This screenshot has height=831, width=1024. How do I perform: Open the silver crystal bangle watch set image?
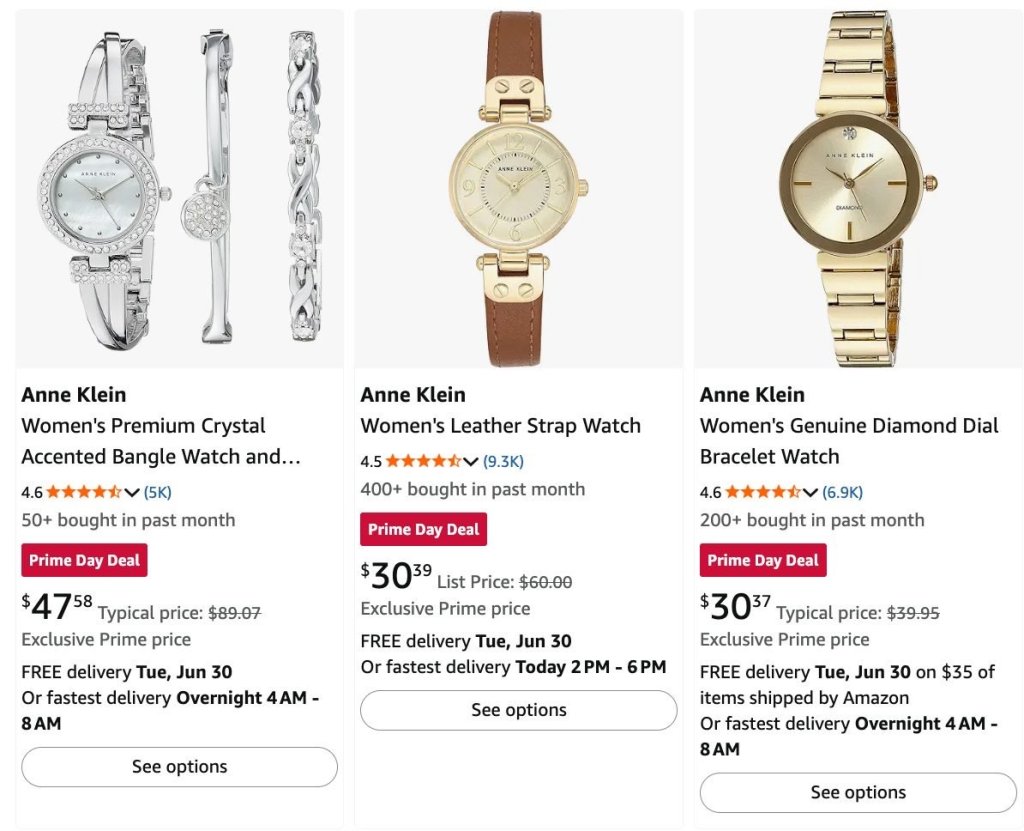(x=180, y=189)
